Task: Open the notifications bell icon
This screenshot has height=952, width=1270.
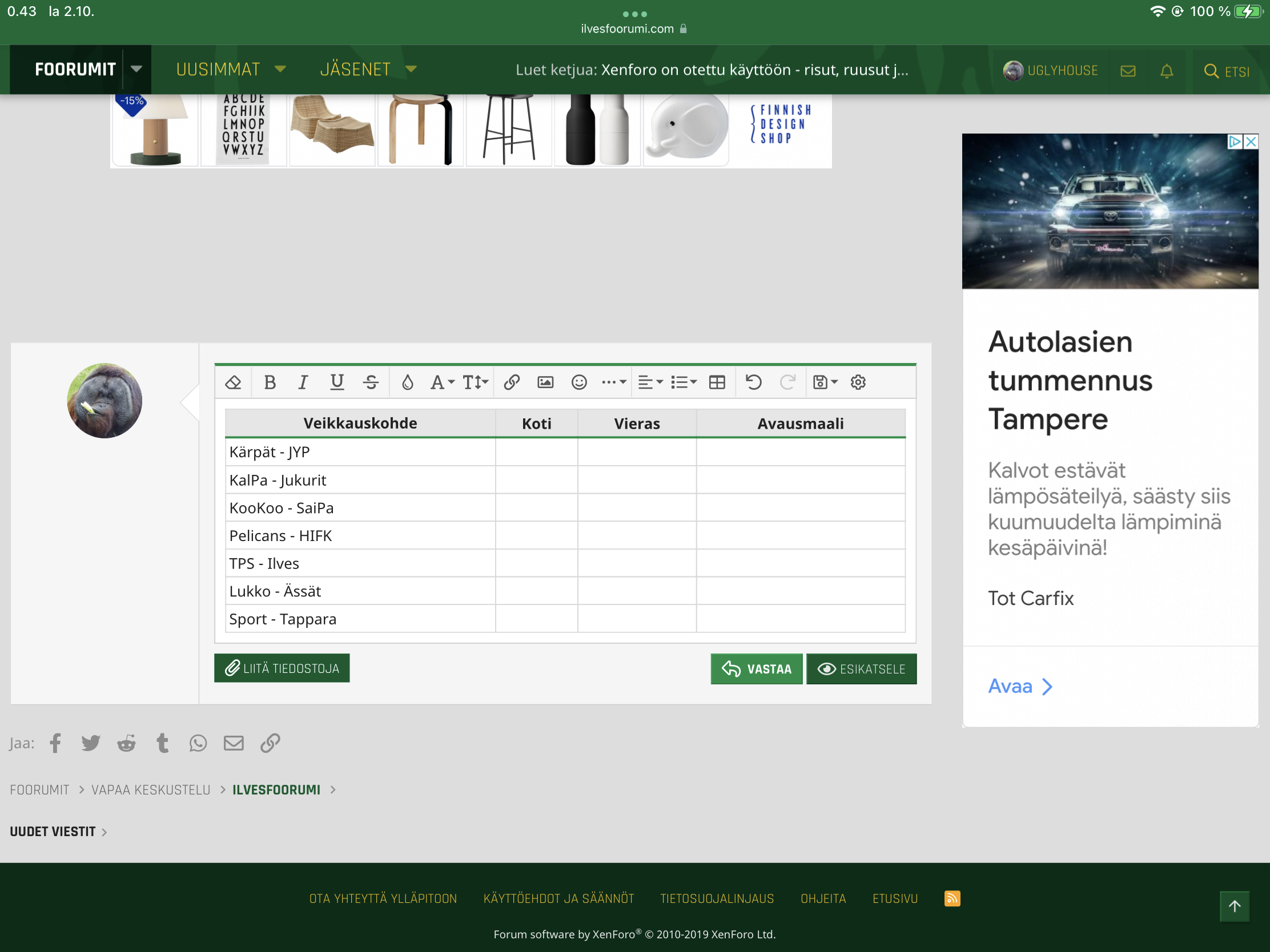Action: pyautogui.click(x=1166, y=71)
